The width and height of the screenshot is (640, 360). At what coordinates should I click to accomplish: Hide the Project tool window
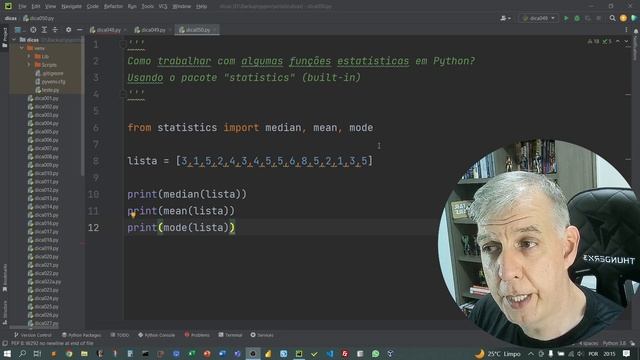80,30
